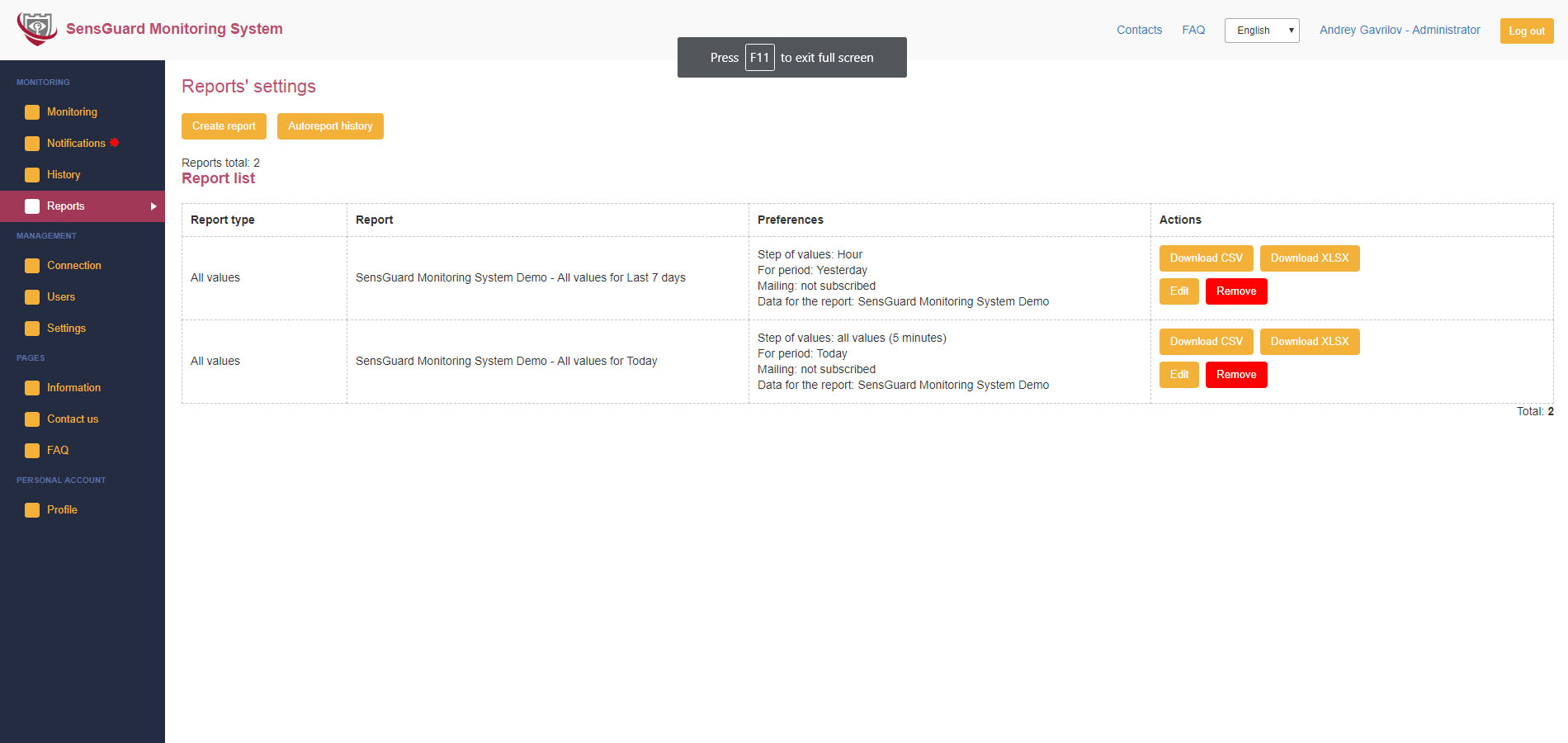The height and width of the screenshot is (743, 1568).
Task: Download CSV for the Last 7 days report
Action: point(1206,258)
